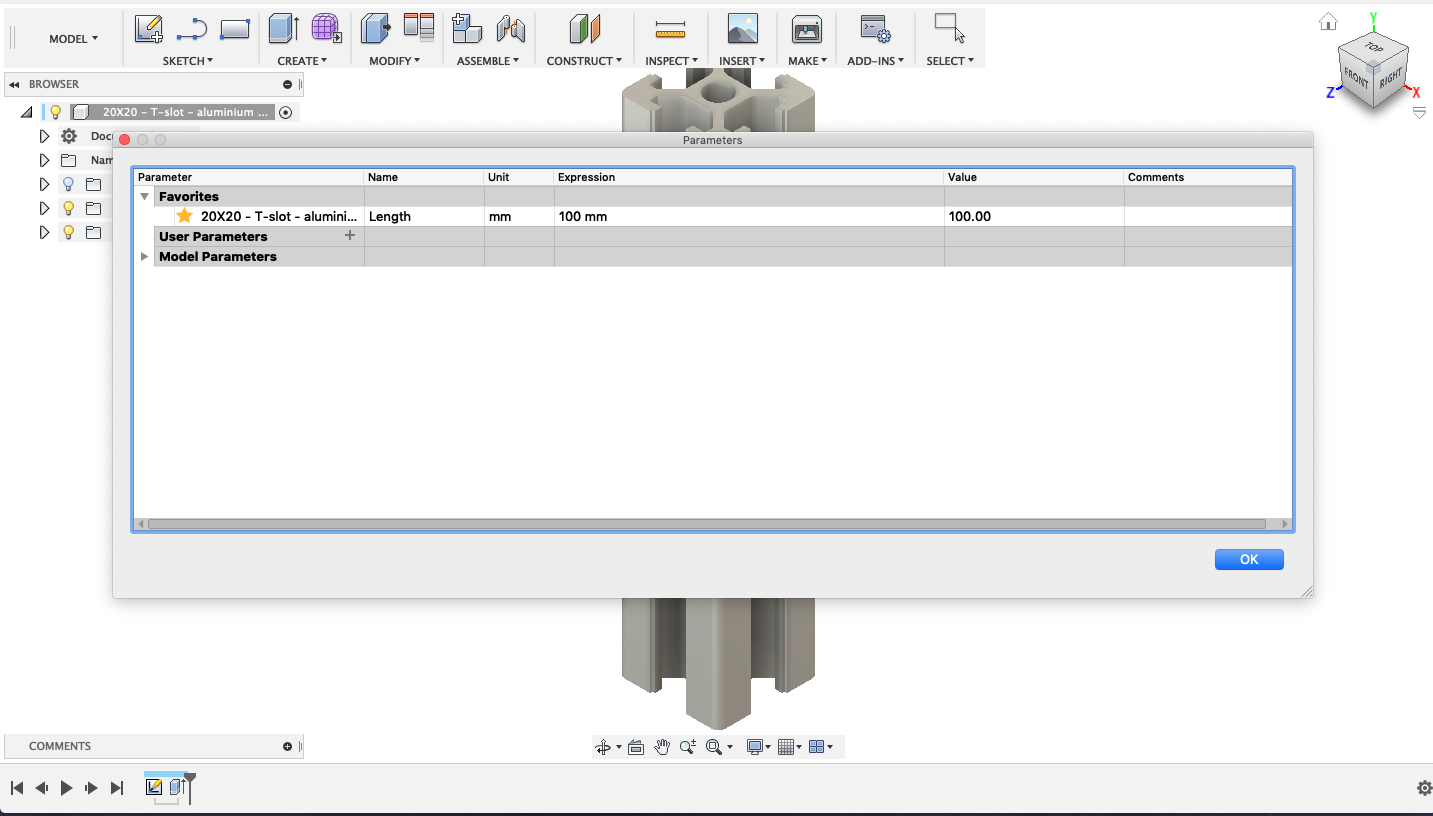The image size is (1433, 816).
Task: Activate the root component radio button
Action: [286, 113]
